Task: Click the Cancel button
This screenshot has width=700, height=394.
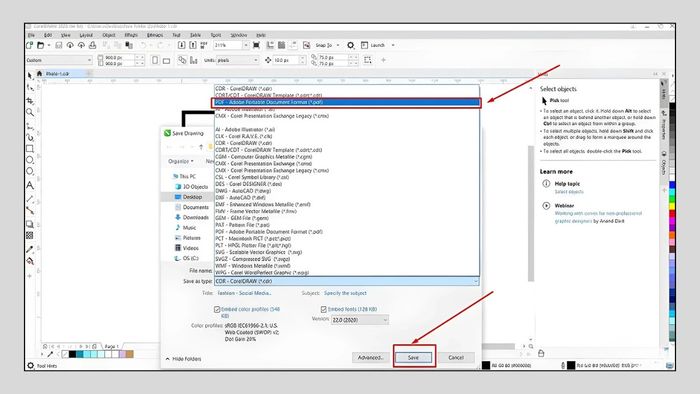Action: (x=456, y=357)
